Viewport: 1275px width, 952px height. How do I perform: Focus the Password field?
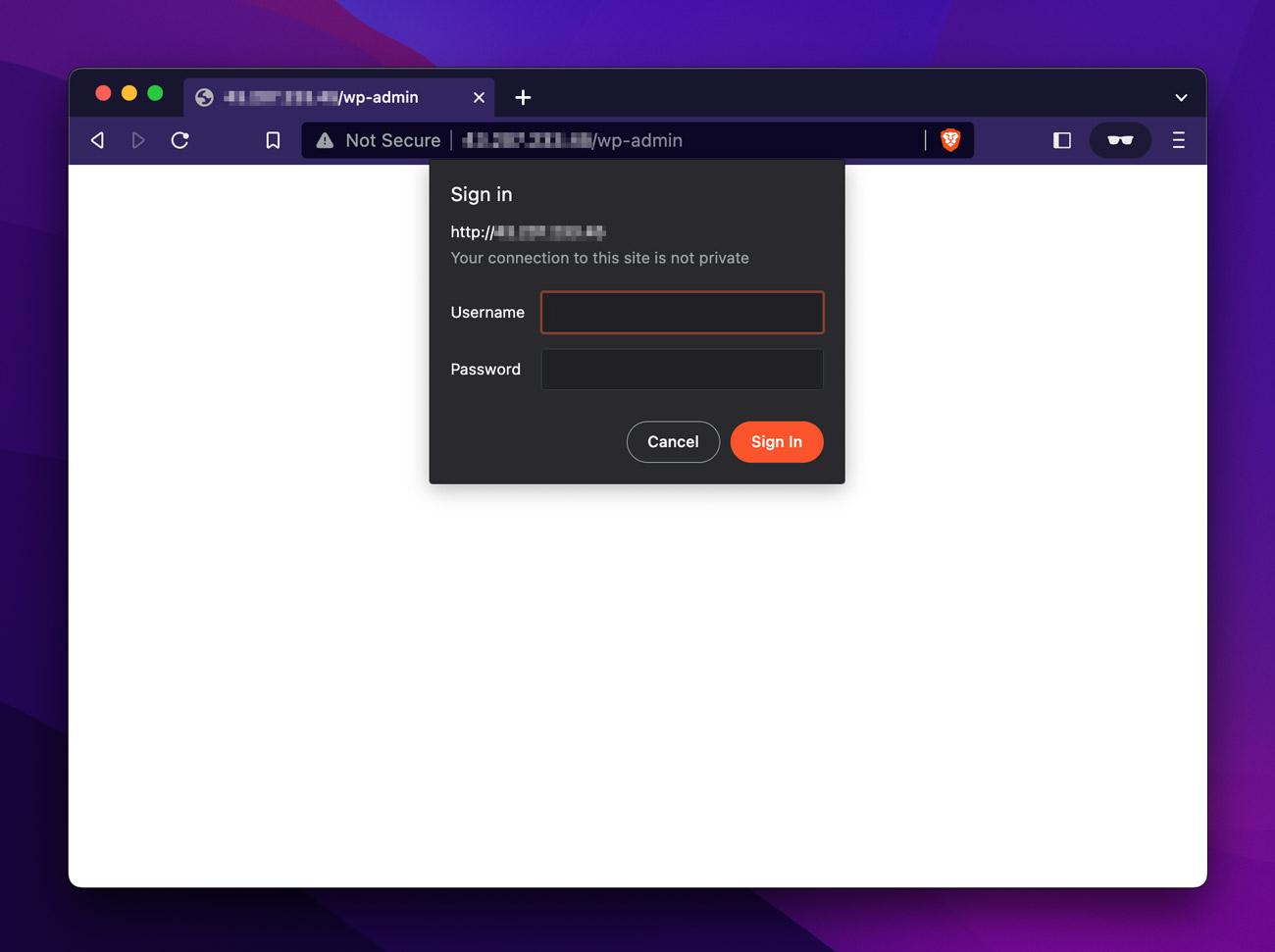pyautogui.click(x=682, y=370)
